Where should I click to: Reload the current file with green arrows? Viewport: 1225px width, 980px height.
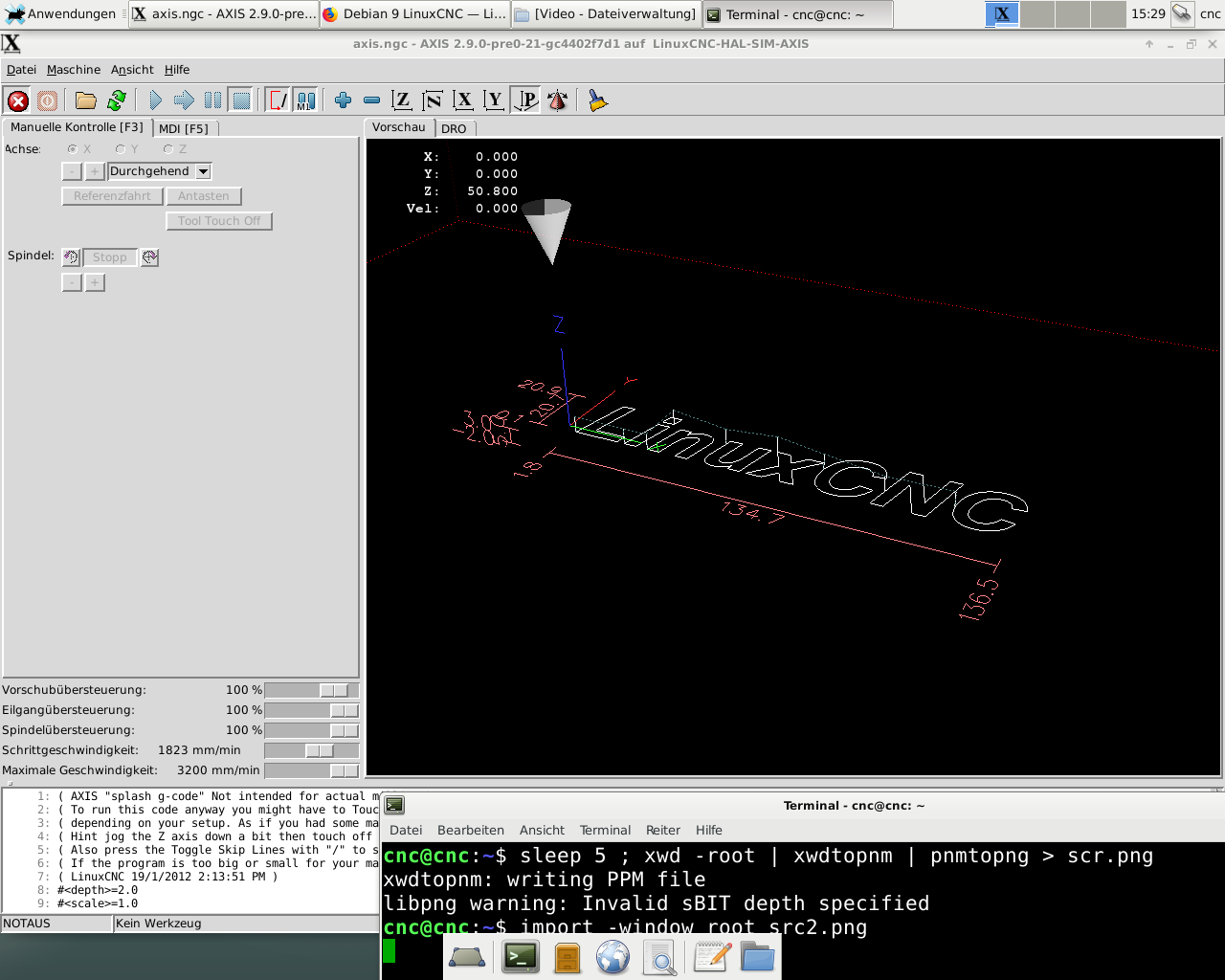[x=117, y=100]
